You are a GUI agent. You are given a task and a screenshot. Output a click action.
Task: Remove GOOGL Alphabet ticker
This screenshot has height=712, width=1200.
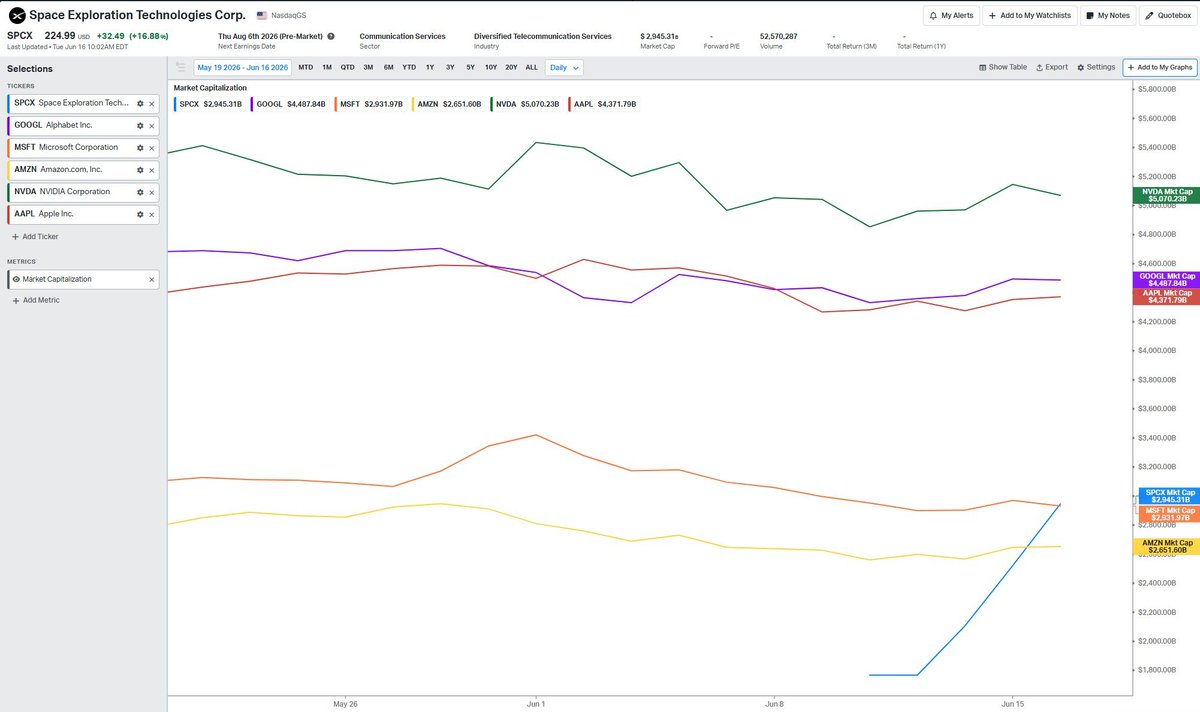point(152,125)
